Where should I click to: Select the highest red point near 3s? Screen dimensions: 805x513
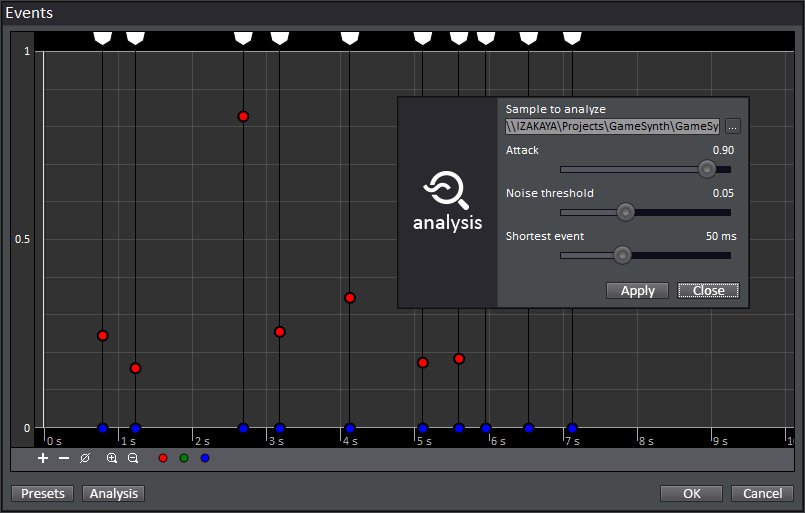click(243, 116)
